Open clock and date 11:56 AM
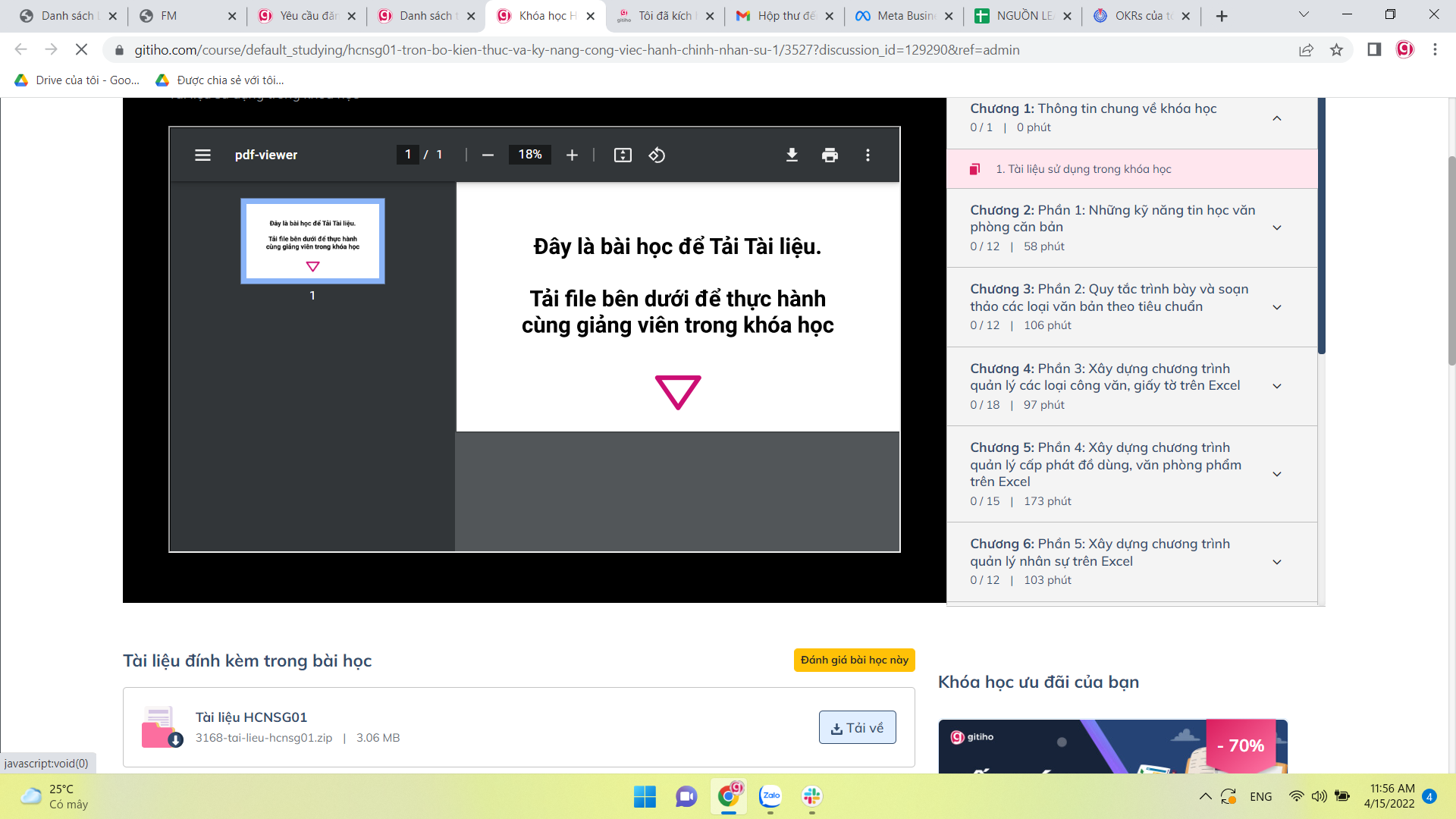The width and height of the screenshot is (1456, 819). tap(1389, 796)
